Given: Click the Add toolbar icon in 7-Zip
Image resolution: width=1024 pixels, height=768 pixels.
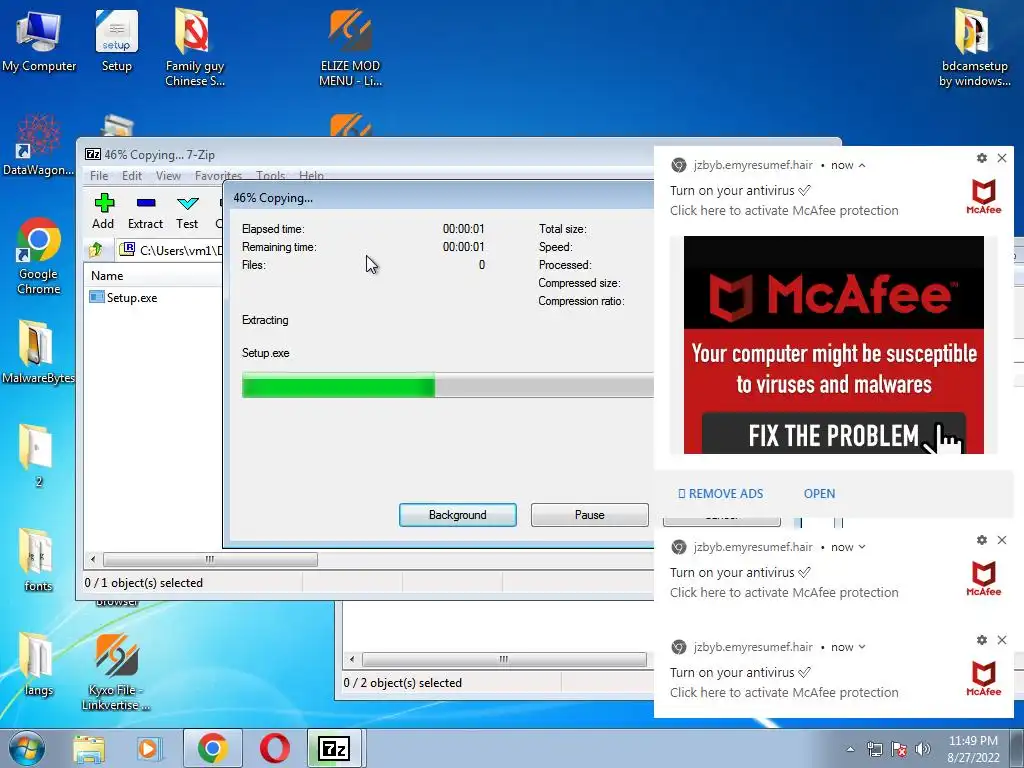Looking at the screenshot, I should (x=103, y=211).
